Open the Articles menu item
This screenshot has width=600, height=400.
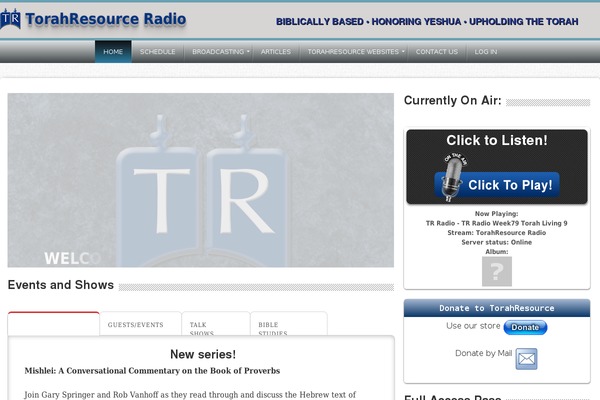(x=276, y=51)
